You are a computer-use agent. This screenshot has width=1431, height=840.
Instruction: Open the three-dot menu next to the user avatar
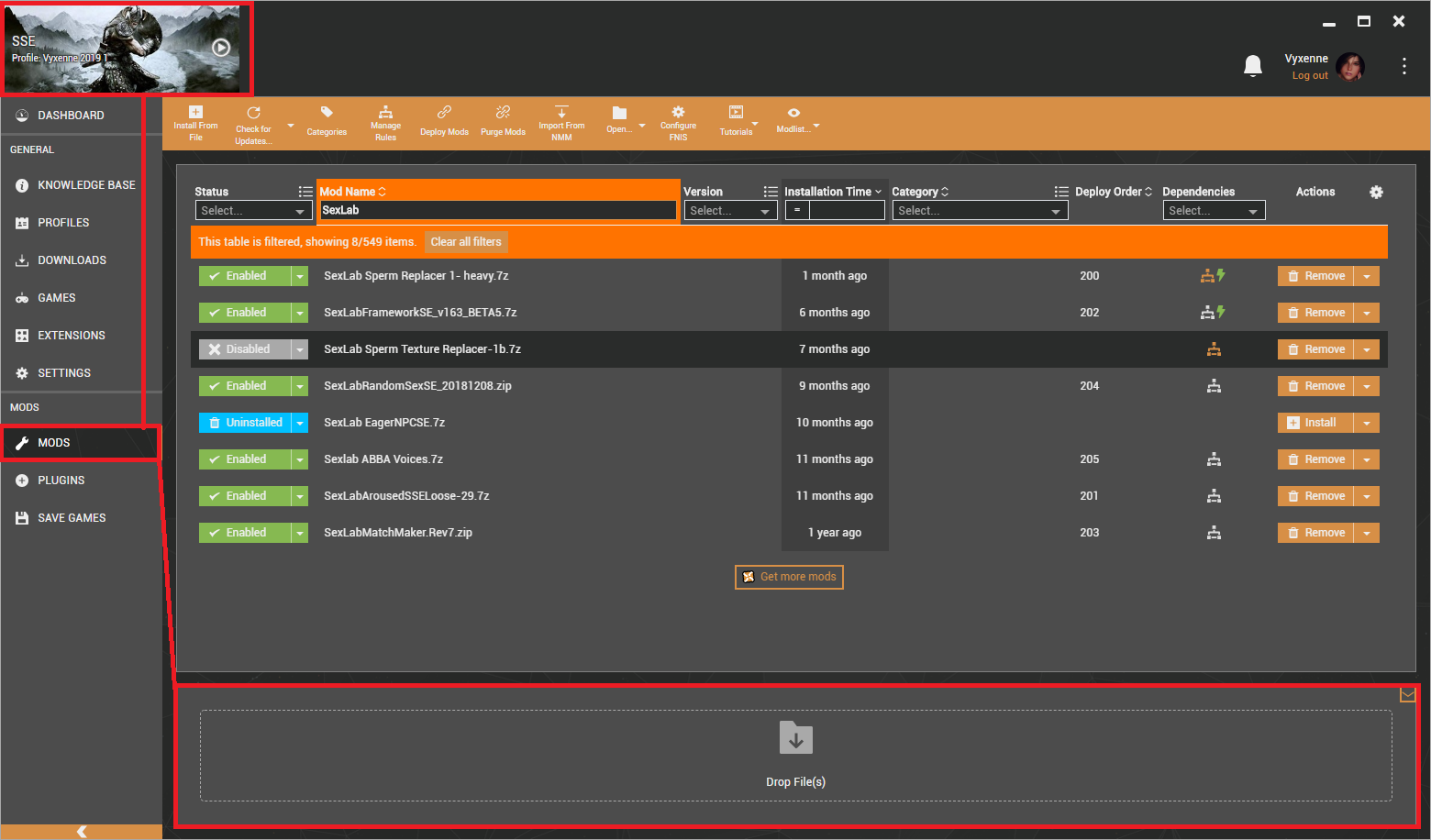click(1403, 66)
